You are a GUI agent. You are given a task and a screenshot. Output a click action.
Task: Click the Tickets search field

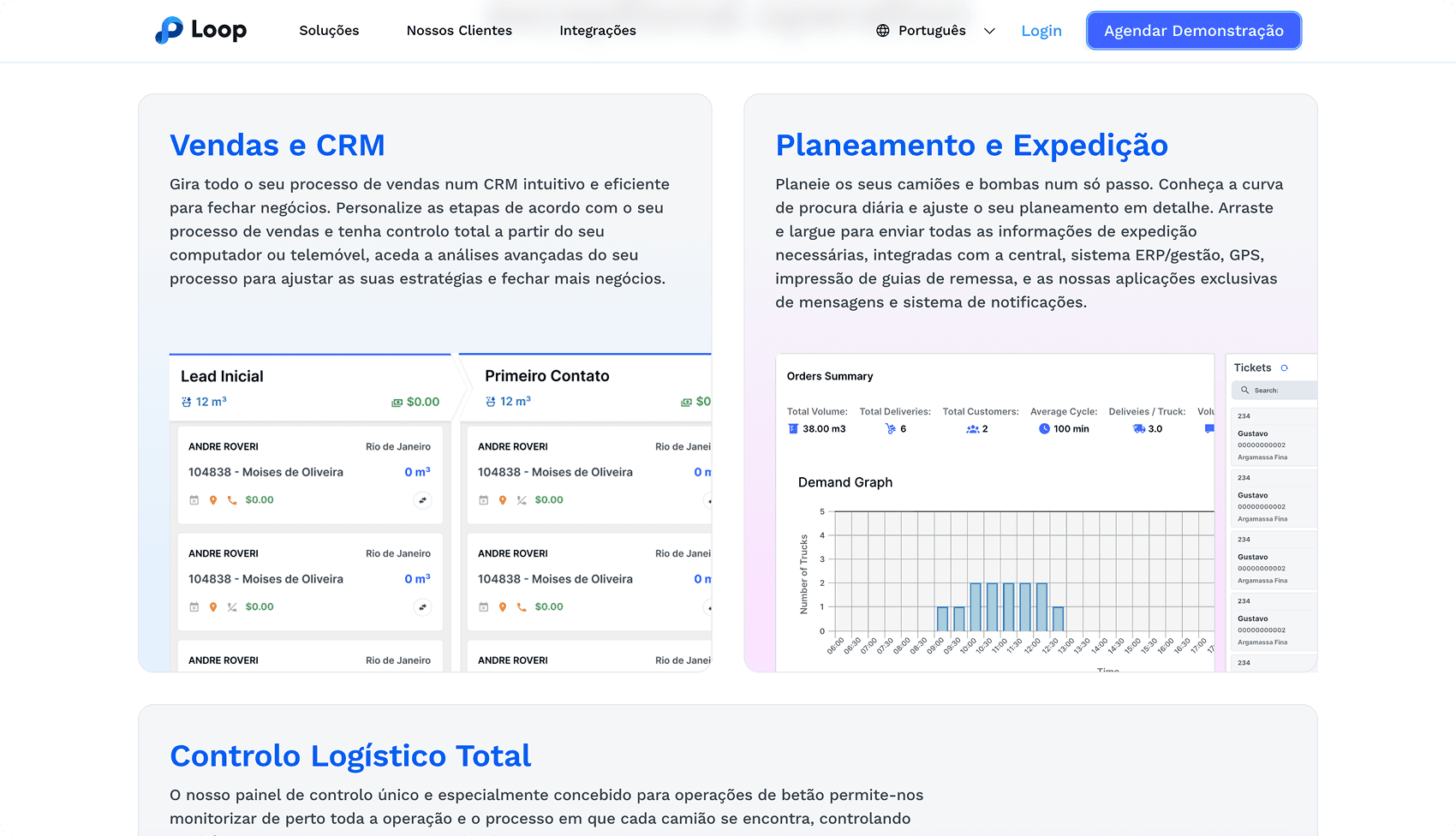(1281, 391)
